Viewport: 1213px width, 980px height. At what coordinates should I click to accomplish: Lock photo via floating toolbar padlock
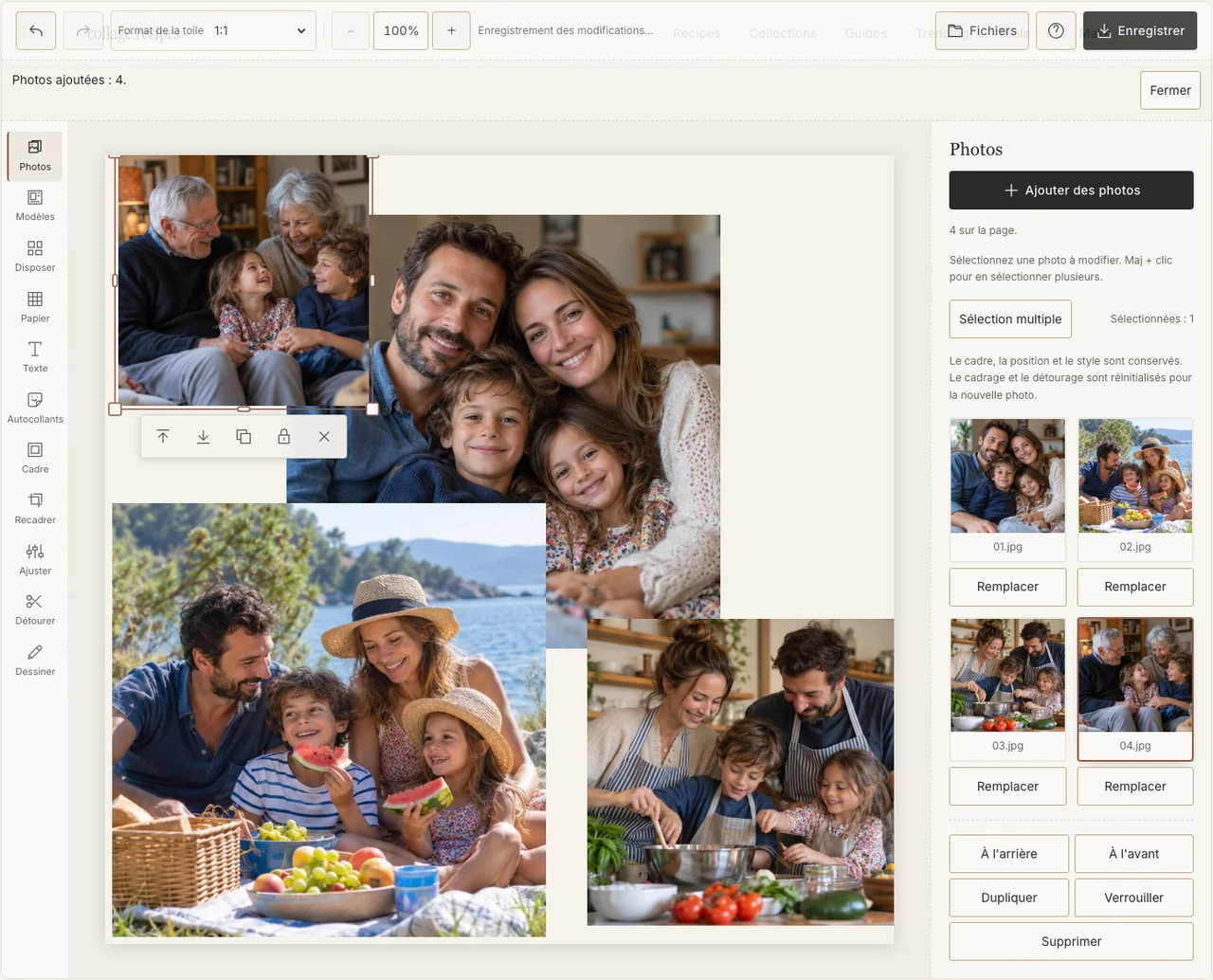(283, 437)
